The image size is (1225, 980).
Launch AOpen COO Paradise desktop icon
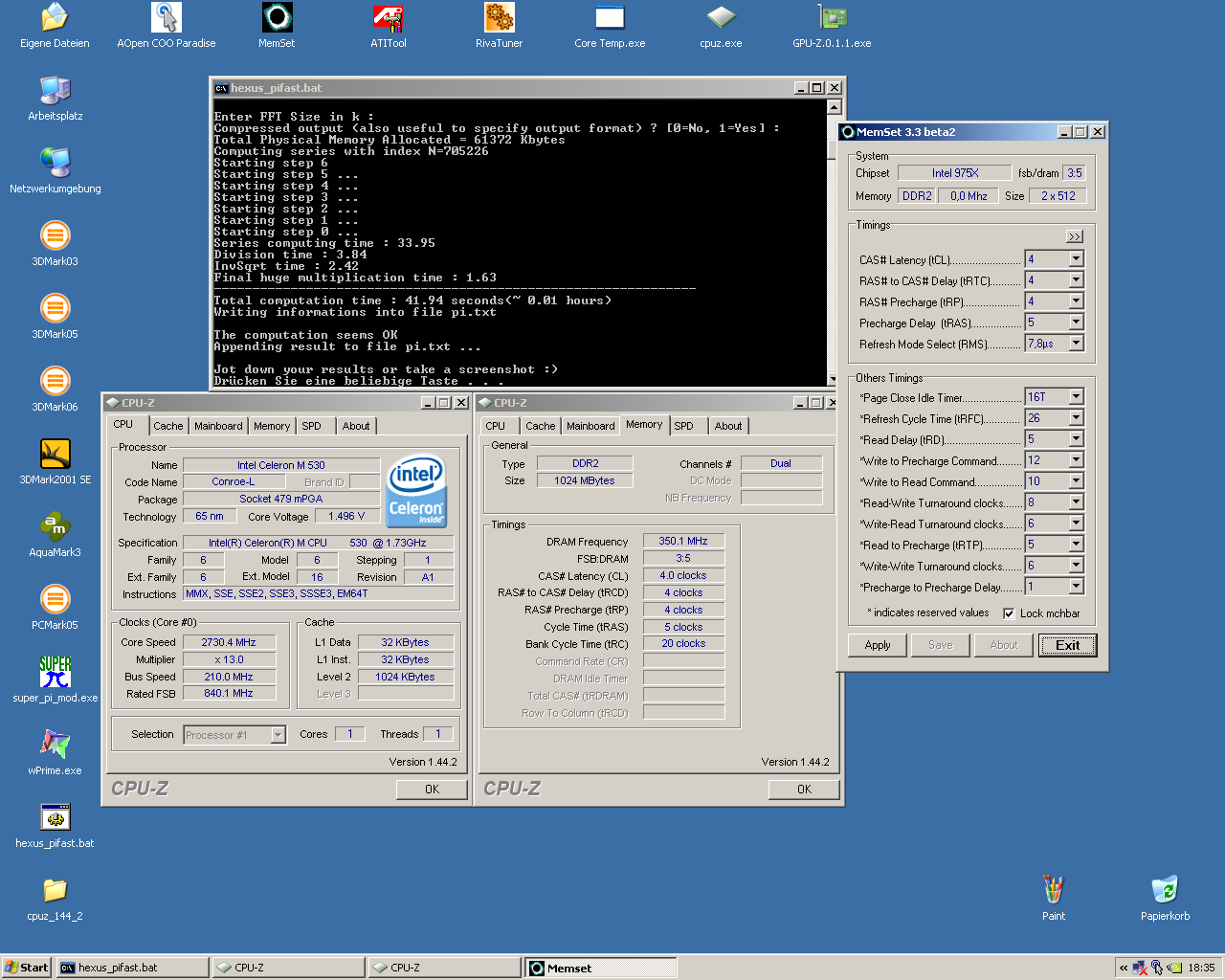click(x=166, y=26)
